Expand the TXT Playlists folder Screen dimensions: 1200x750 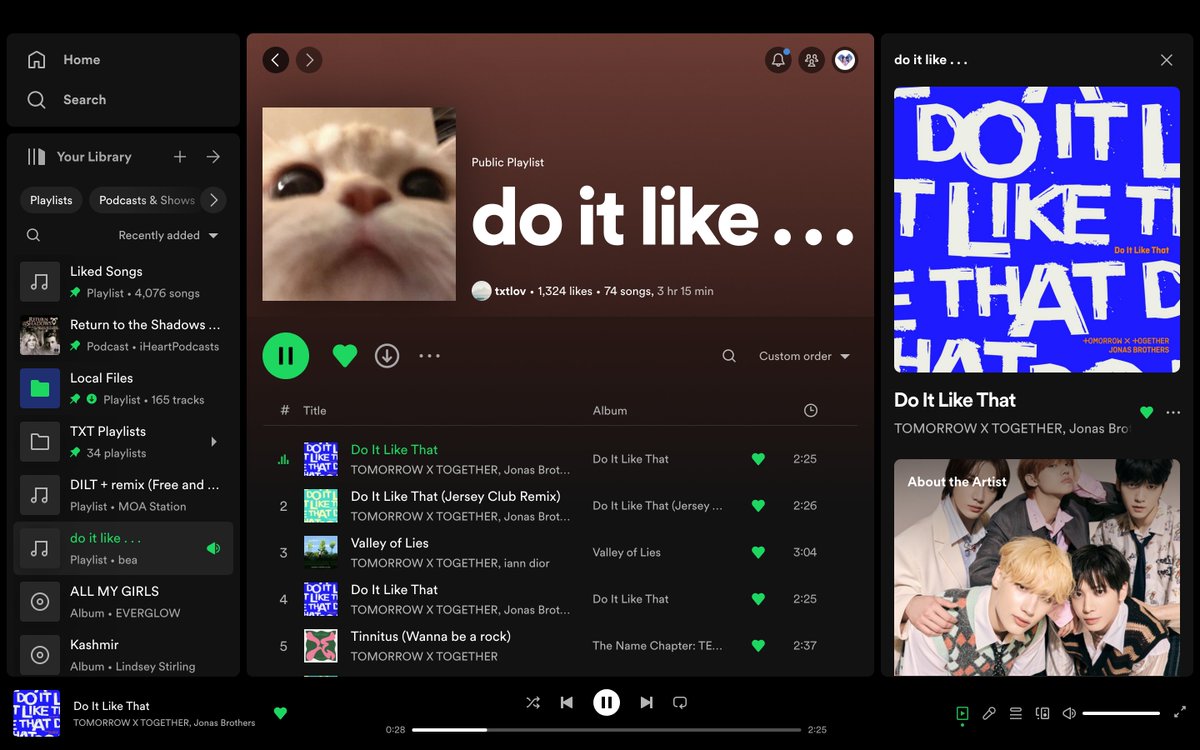213,442
